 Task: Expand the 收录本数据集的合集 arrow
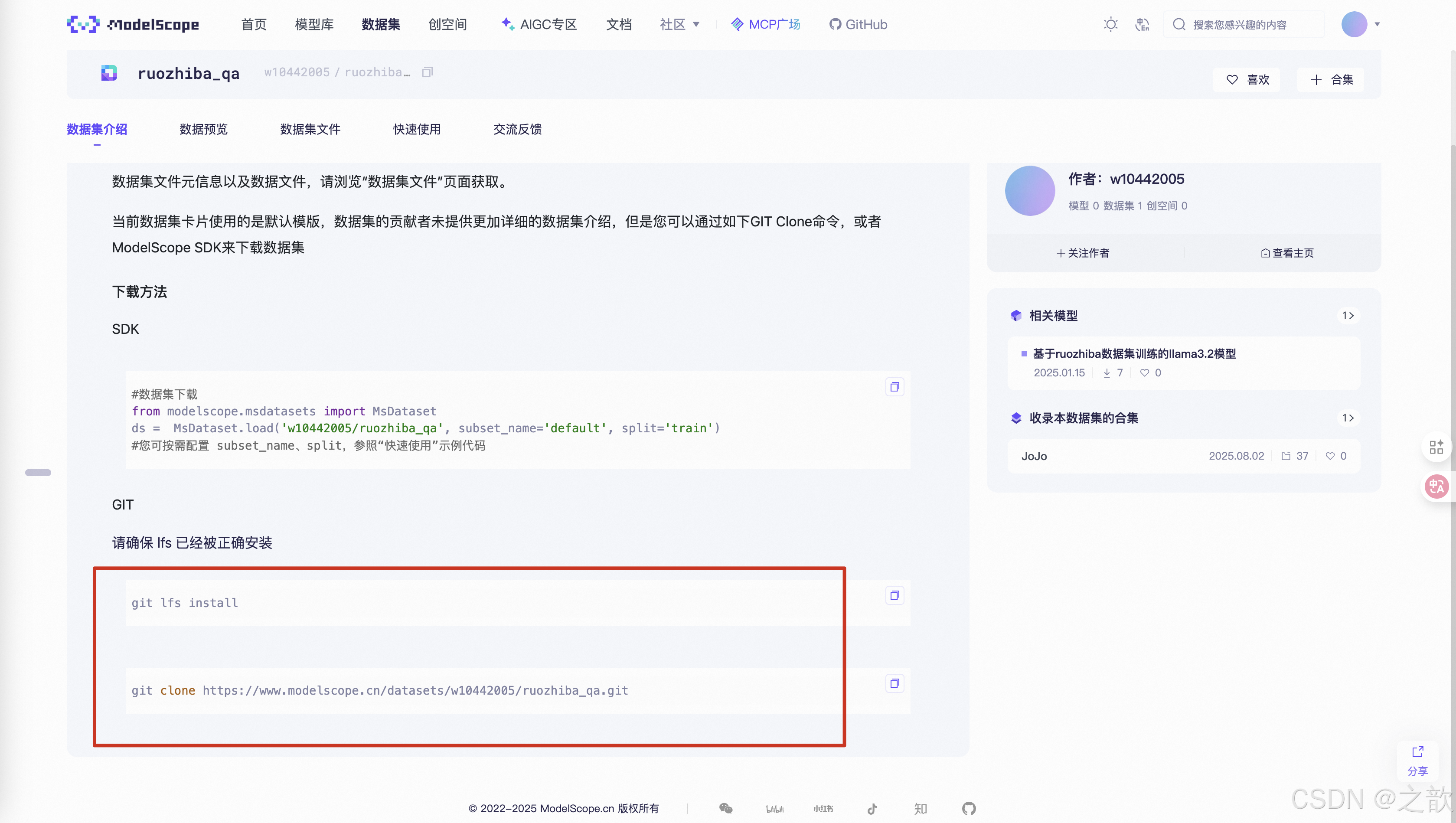[1348, 418]
